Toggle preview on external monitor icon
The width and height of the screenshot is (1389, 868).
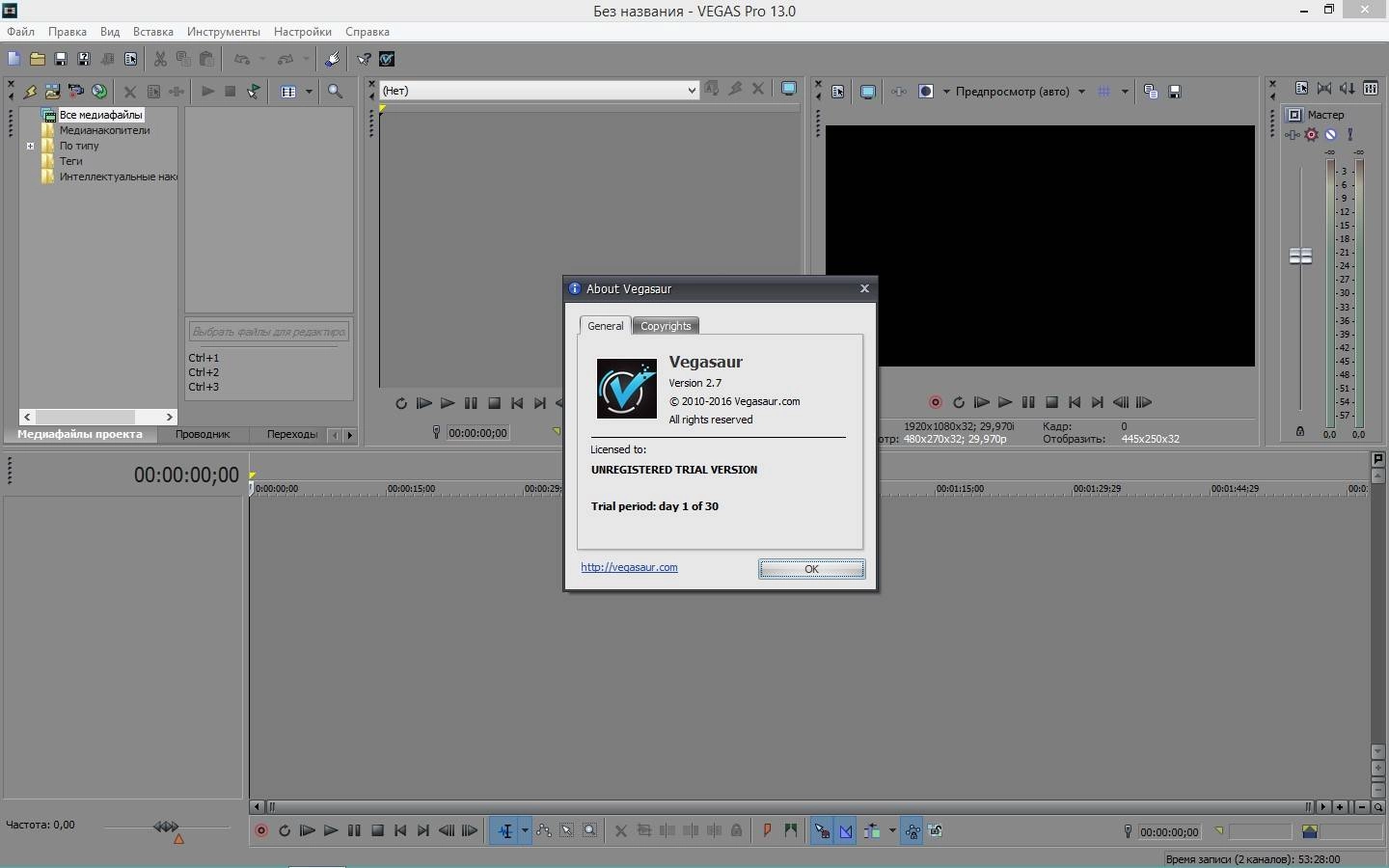point(868,92)
